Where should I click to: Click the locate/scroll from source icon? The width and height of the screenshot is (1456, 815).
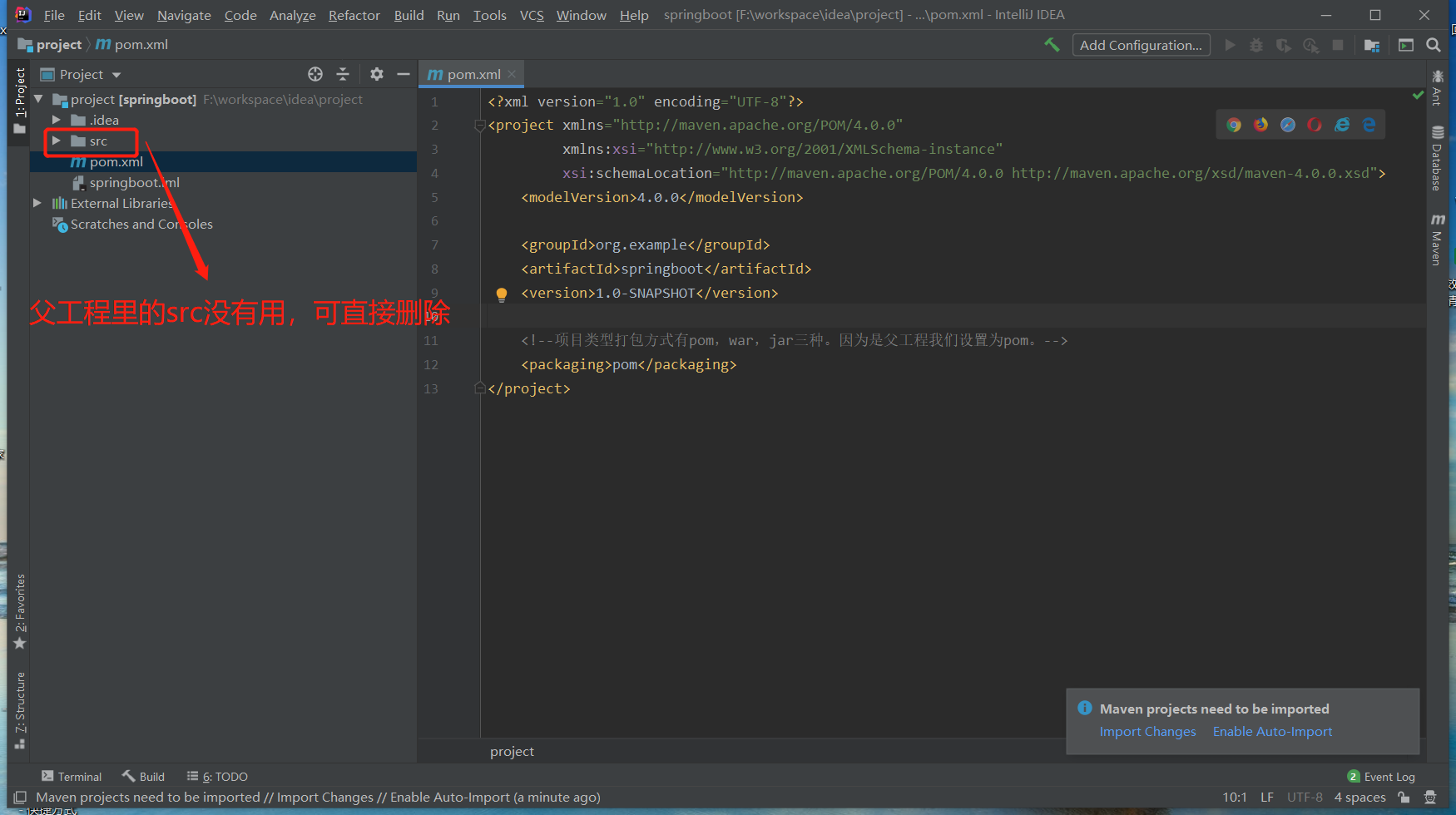pos(315,74)
